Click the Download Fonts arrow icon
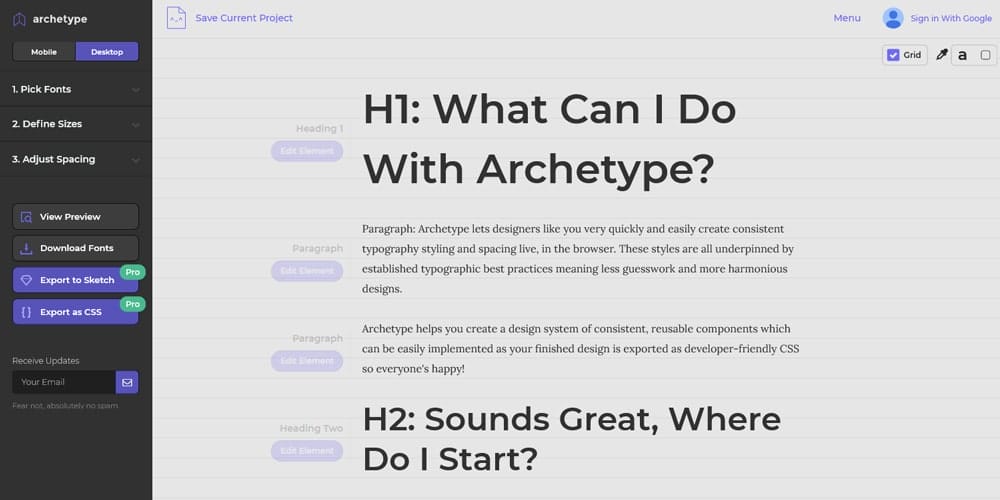The image size is (1000, 500). point(26,249)
